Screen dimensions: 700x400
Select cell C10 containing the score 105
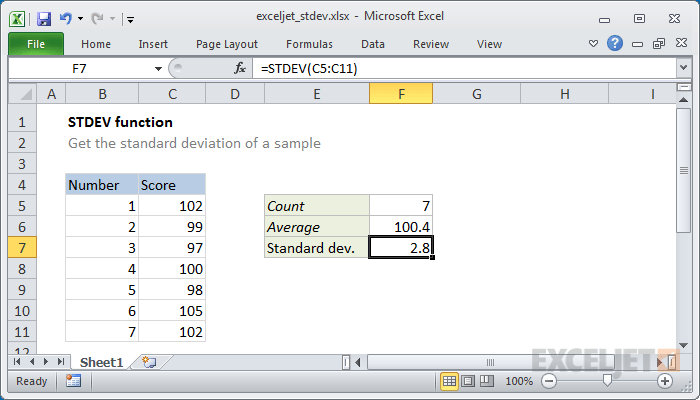click(x=172, y=311)
